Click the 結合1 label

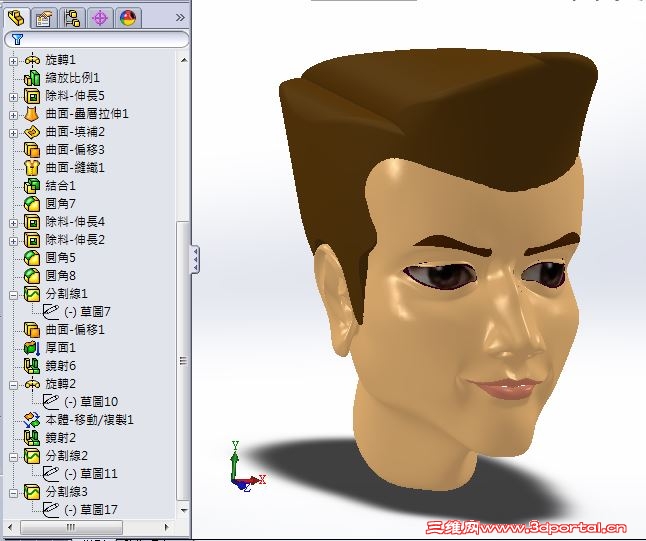coord(61,186)
